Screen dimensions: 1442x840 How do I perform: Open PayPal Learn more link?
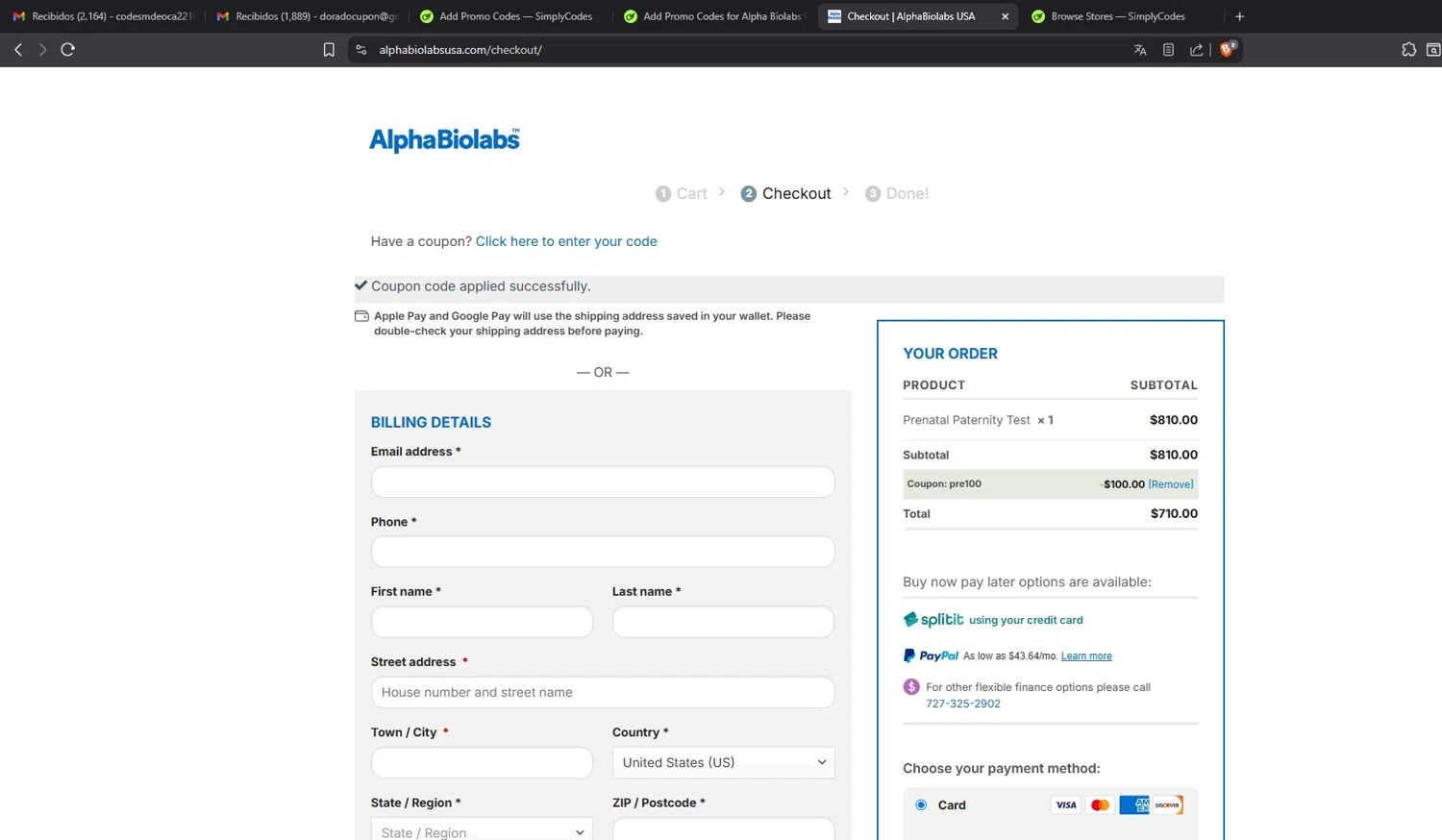1086,656
